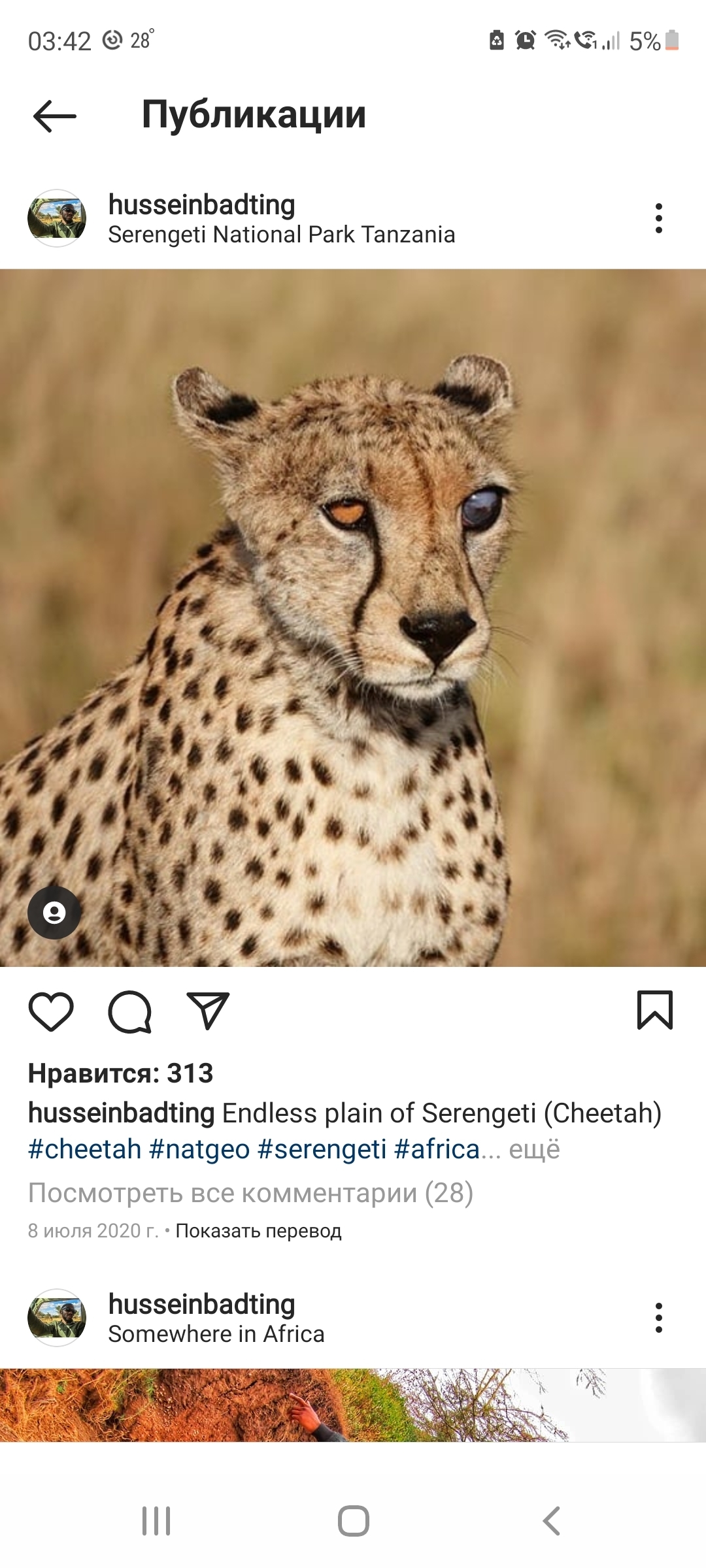
Task: Open the #natgeo hashtag
Action: (x=199, y=1149)
